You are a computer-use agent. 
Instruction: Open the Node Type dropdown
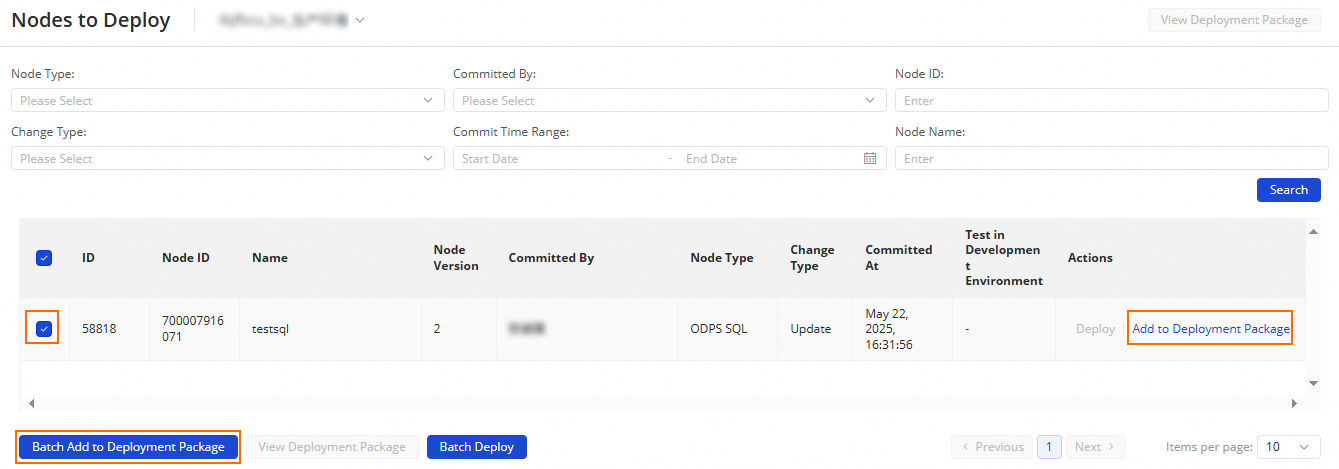(227, 101)
